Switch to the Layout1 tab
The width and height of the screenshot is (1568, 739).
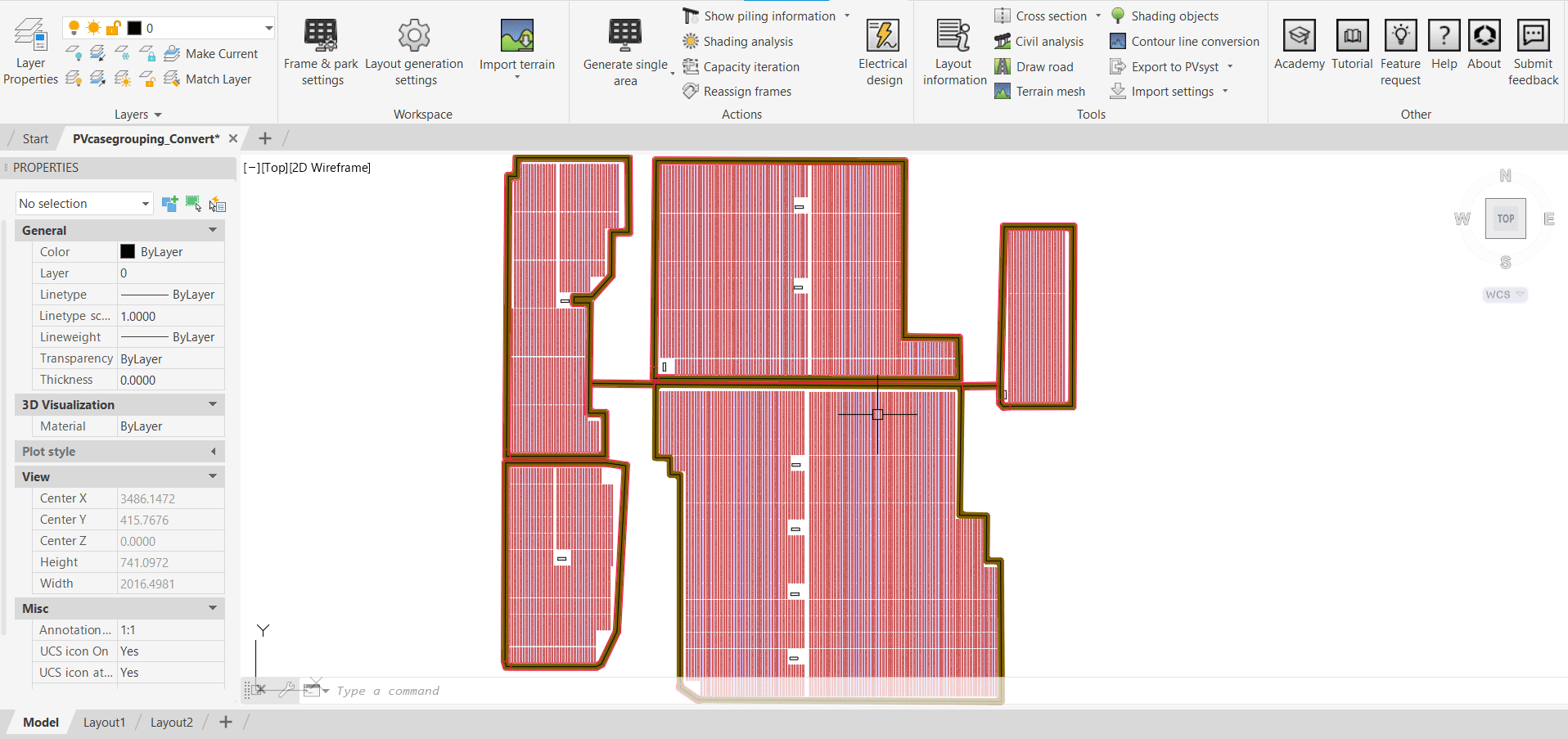click(x=104, y=722)
